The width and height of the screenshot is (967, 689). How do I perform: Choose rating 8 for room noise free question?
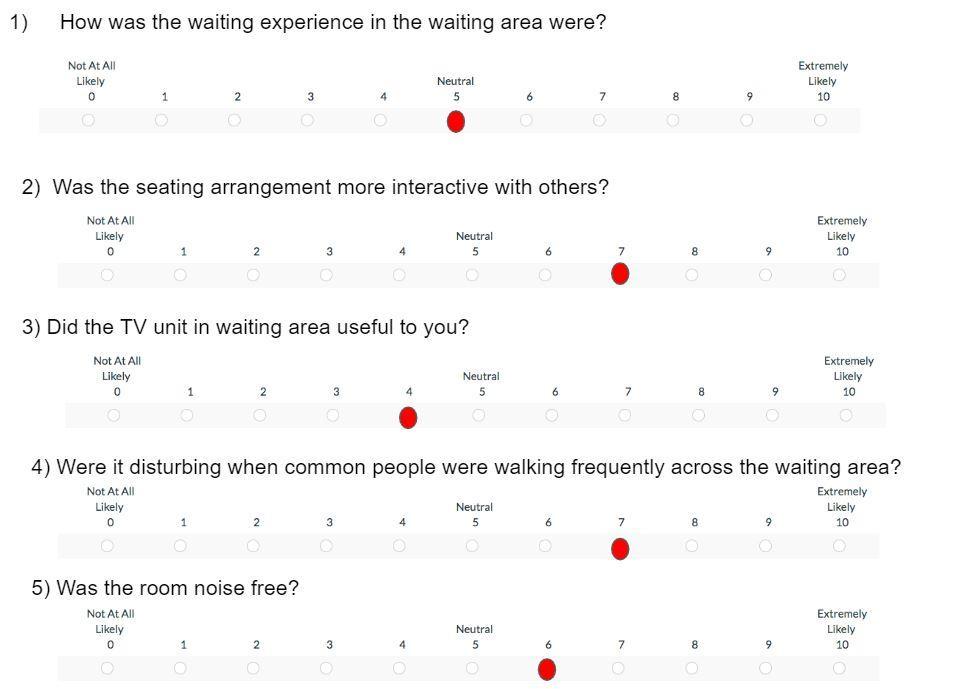point(691,668)
